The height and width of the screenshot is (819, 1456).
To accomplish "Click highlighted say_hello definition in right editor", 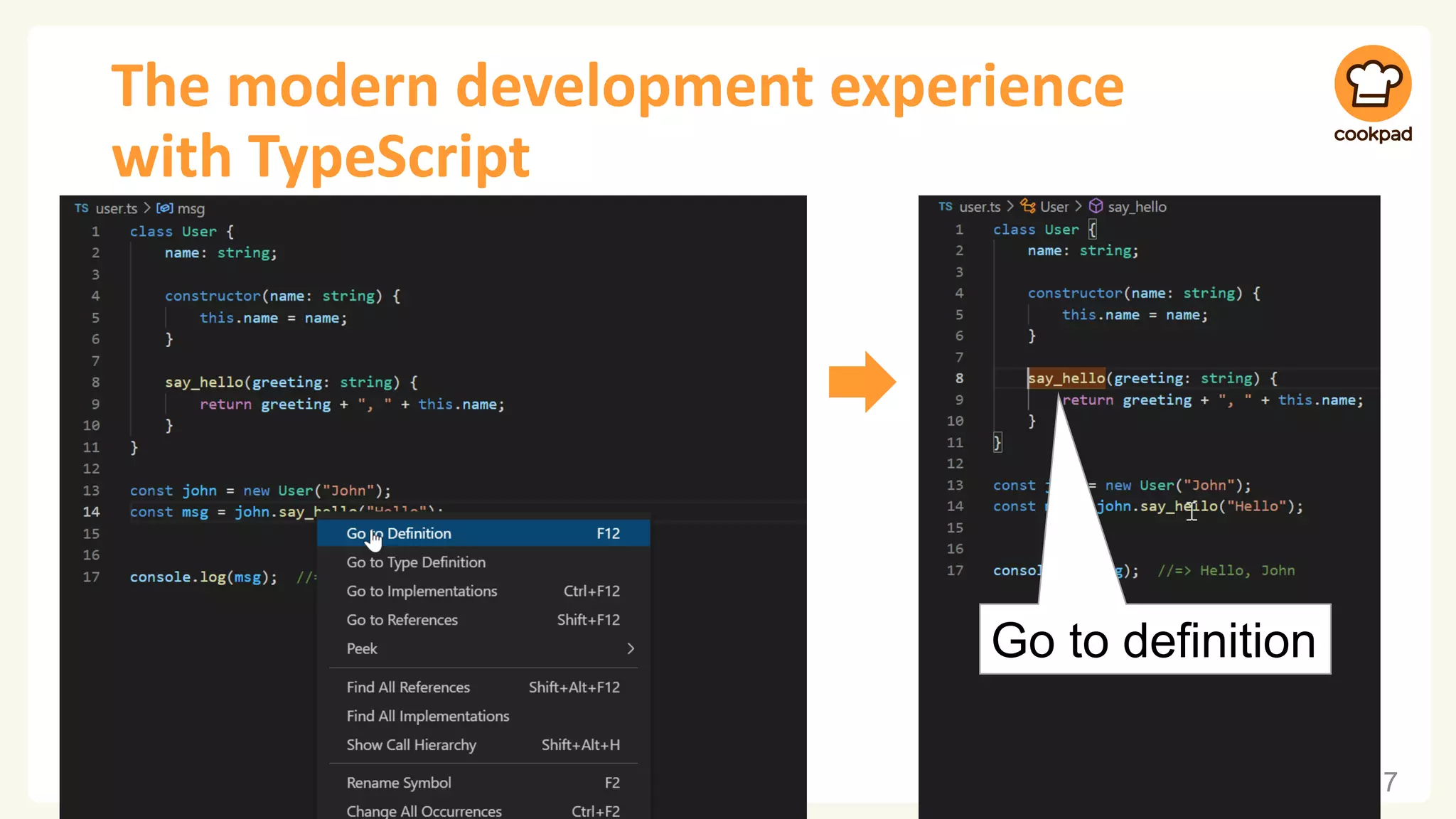I will (x=1066, y=378).
